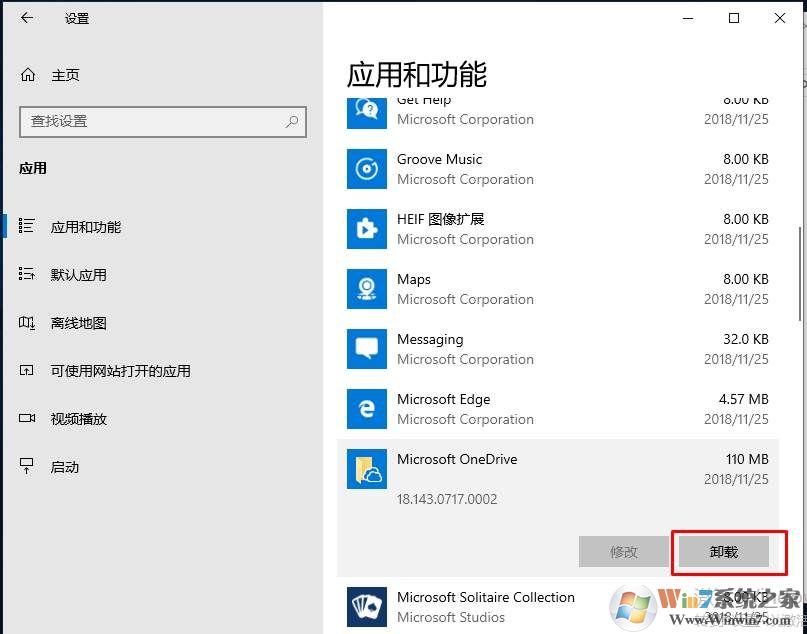Click the search magnifier icon
Image resolution: width=807 pixels, height=634 pixels.
pyautogui.click(x=292, y=121)
